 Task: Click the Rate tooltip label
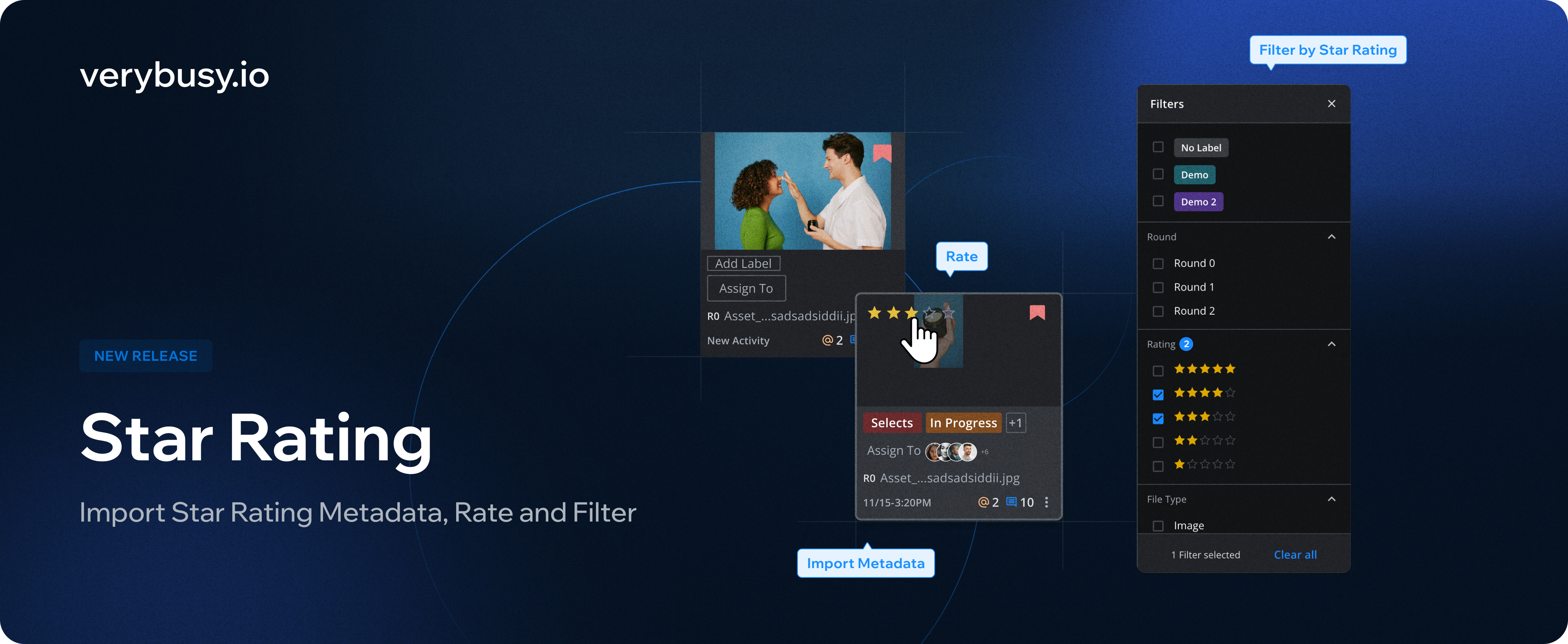pyautogui.click(x=961, y=257)
